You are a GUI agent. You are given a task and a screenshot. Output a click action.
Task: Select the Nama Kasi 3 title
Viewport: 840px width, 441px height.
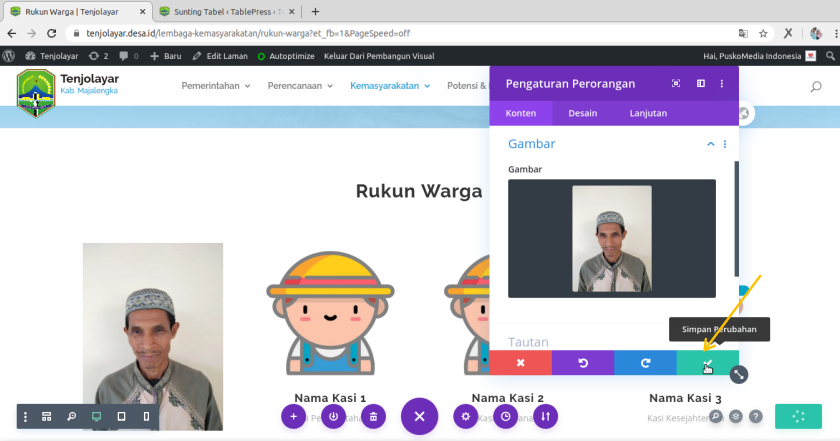[685, 398]
